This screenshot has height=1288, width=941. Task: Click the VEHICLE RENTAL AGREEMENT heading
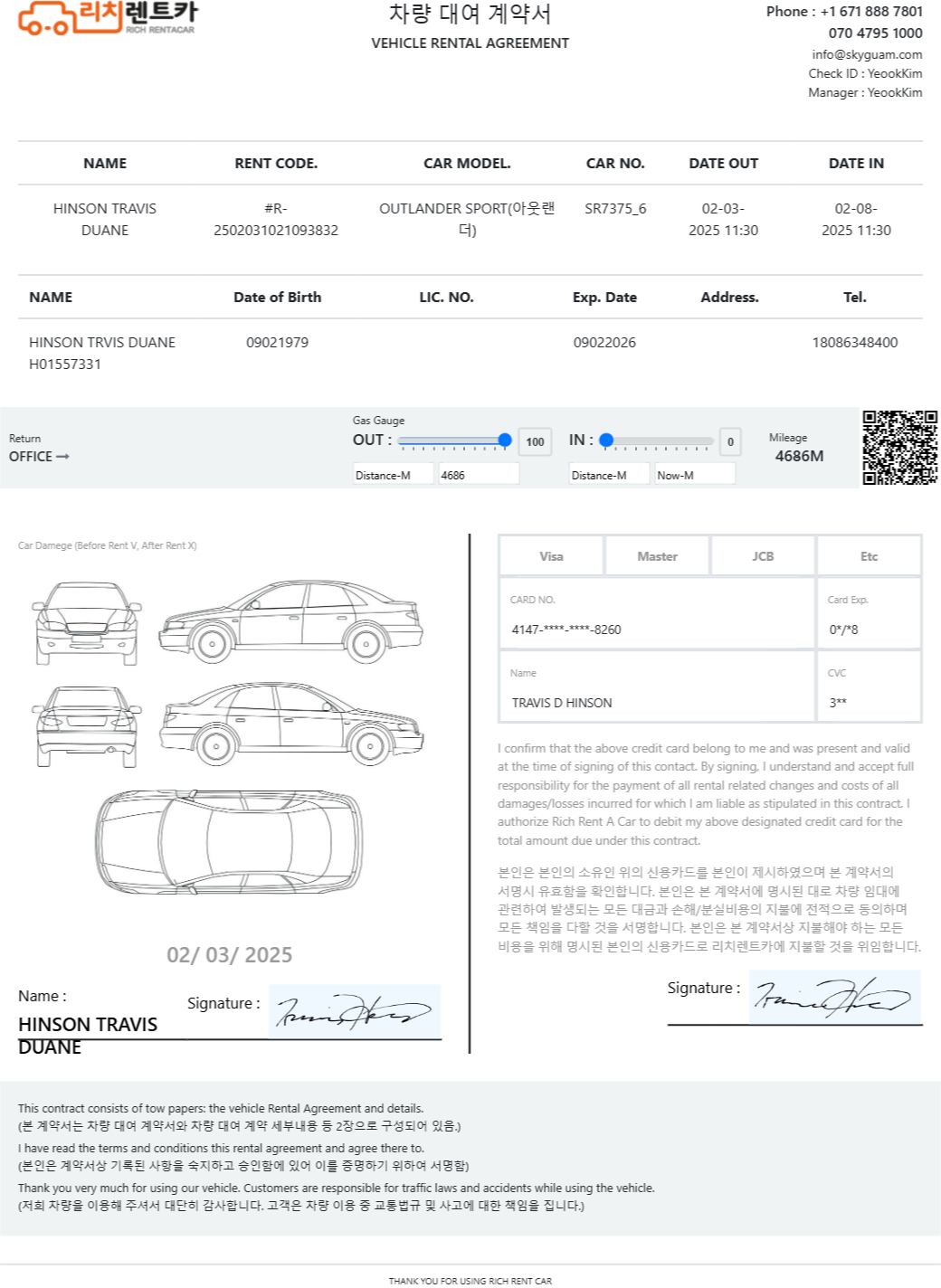470,43
